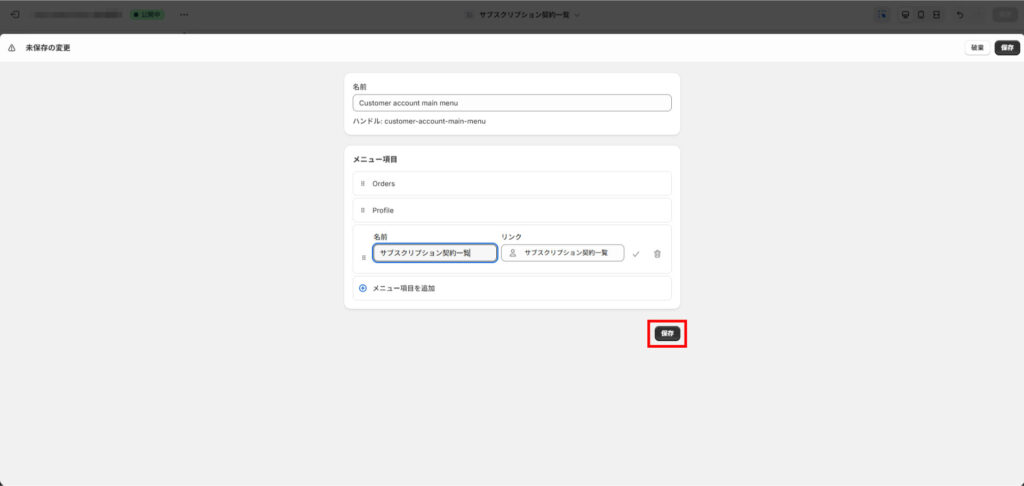Click the trash icon to delete menu item
This screenshot has height=486, width=1024.
tap(657, 254)
